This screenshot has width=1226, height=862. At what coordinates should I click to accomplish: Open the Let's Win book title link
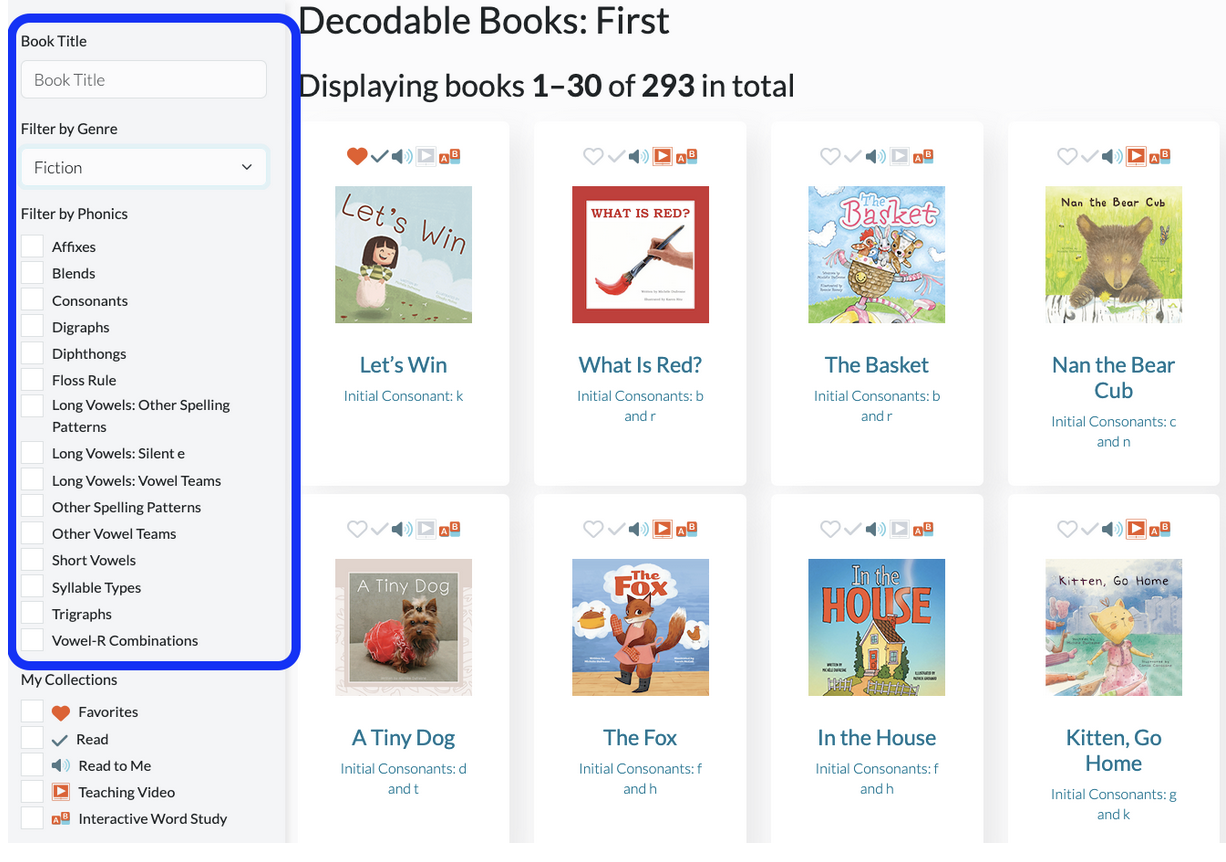point(403,365)
